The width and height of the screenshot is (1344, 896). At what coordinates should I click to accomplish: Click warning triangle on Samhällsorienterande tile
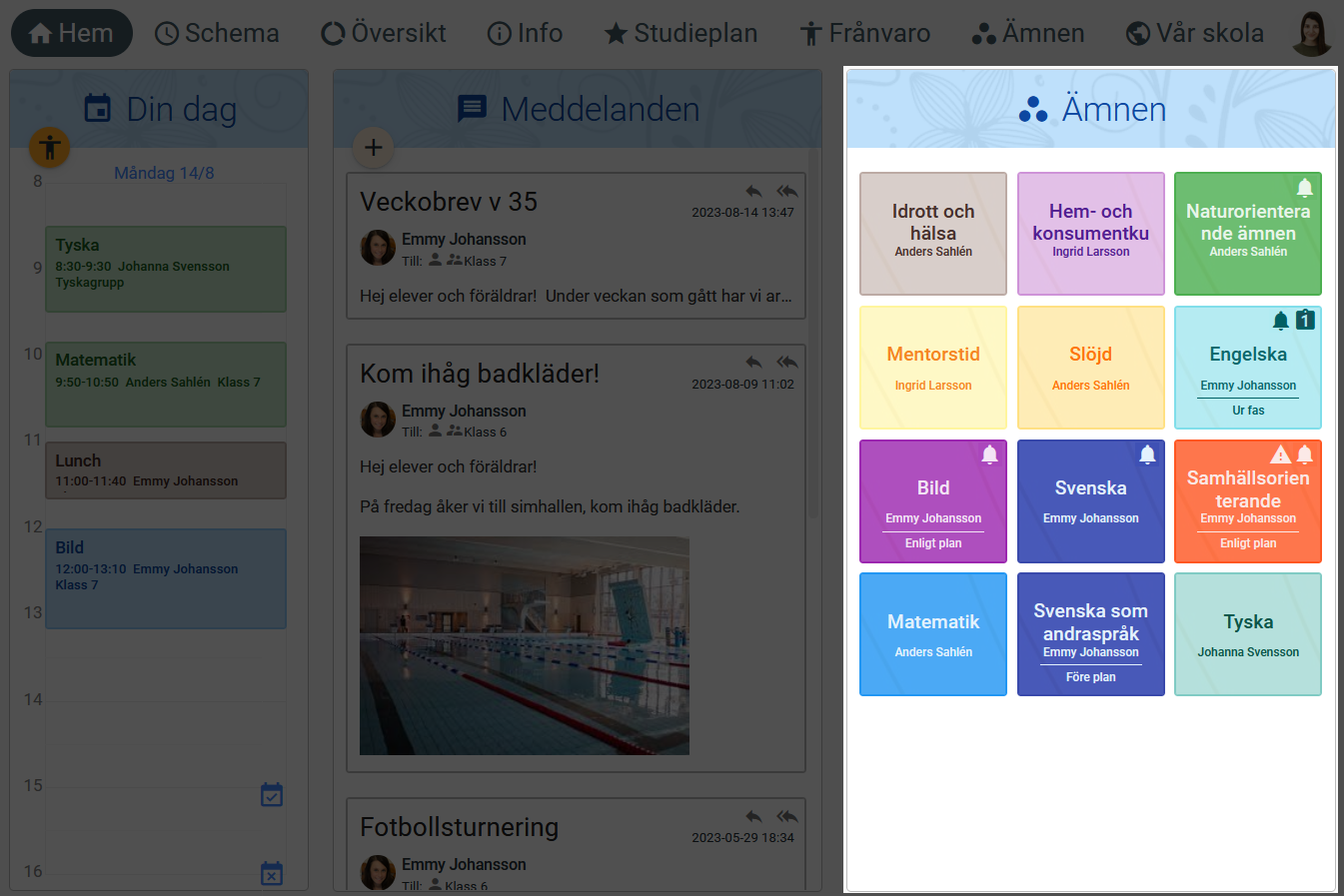(1280, 454)
